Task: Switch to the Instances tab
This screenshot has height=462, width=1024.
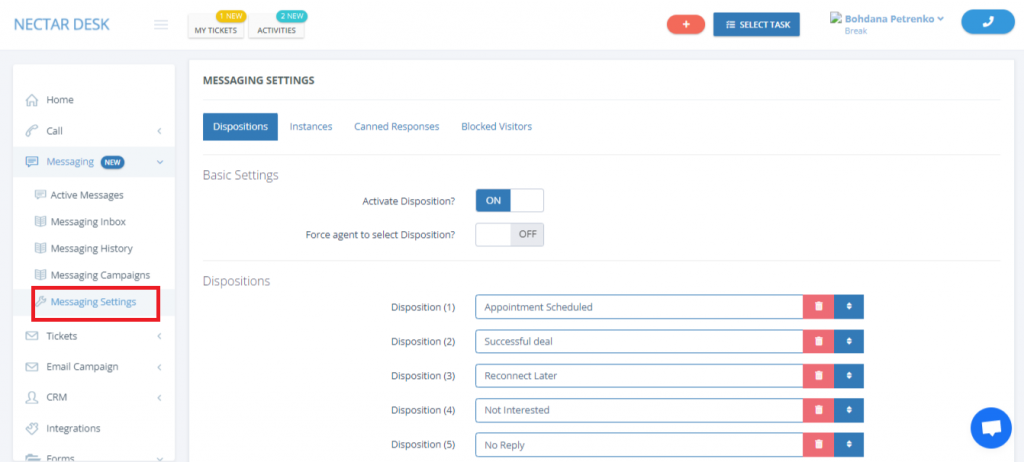Action: pyautogui.click(x=311, y=127)
